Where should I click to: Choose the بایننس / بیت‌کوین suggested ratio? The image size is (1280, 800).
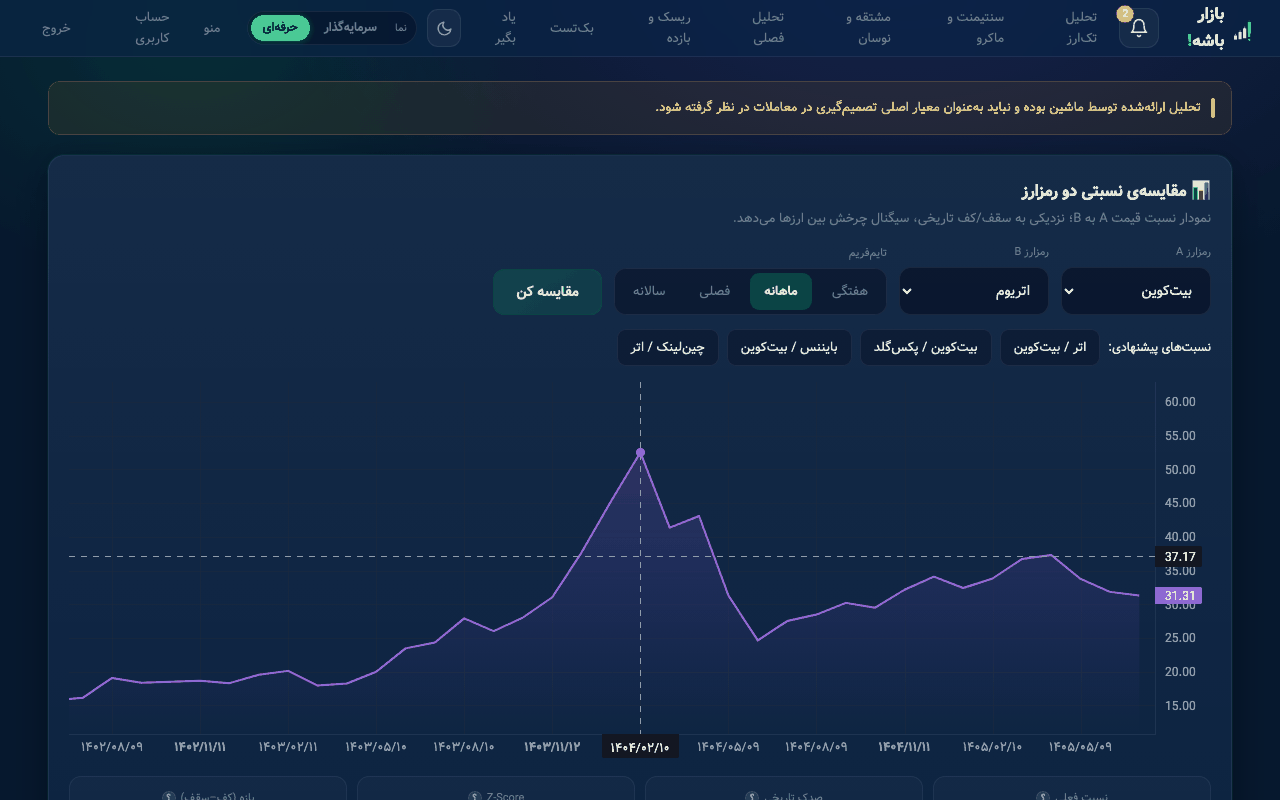[789, 347]
